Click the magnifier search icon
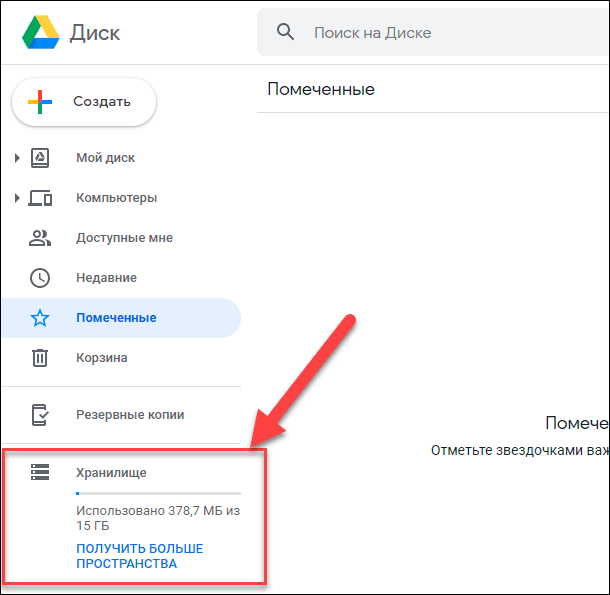Image resolution: width=610 pixels, height=595 pixels. point(285,32)
